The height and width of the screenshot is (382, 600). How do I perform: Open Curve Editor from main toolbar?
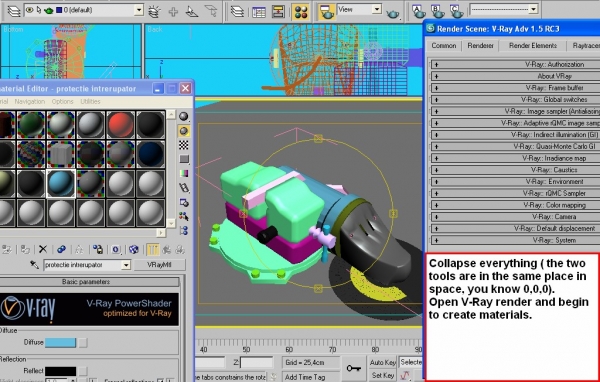pyautogui.click(x=259, y=12)
